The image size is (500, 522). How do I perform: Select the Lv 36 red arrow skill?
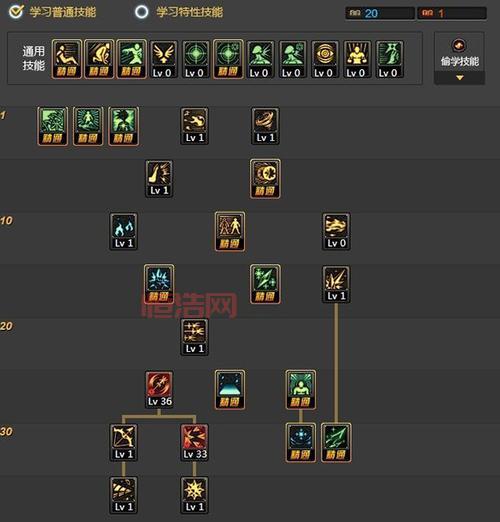tap(159, 390)
